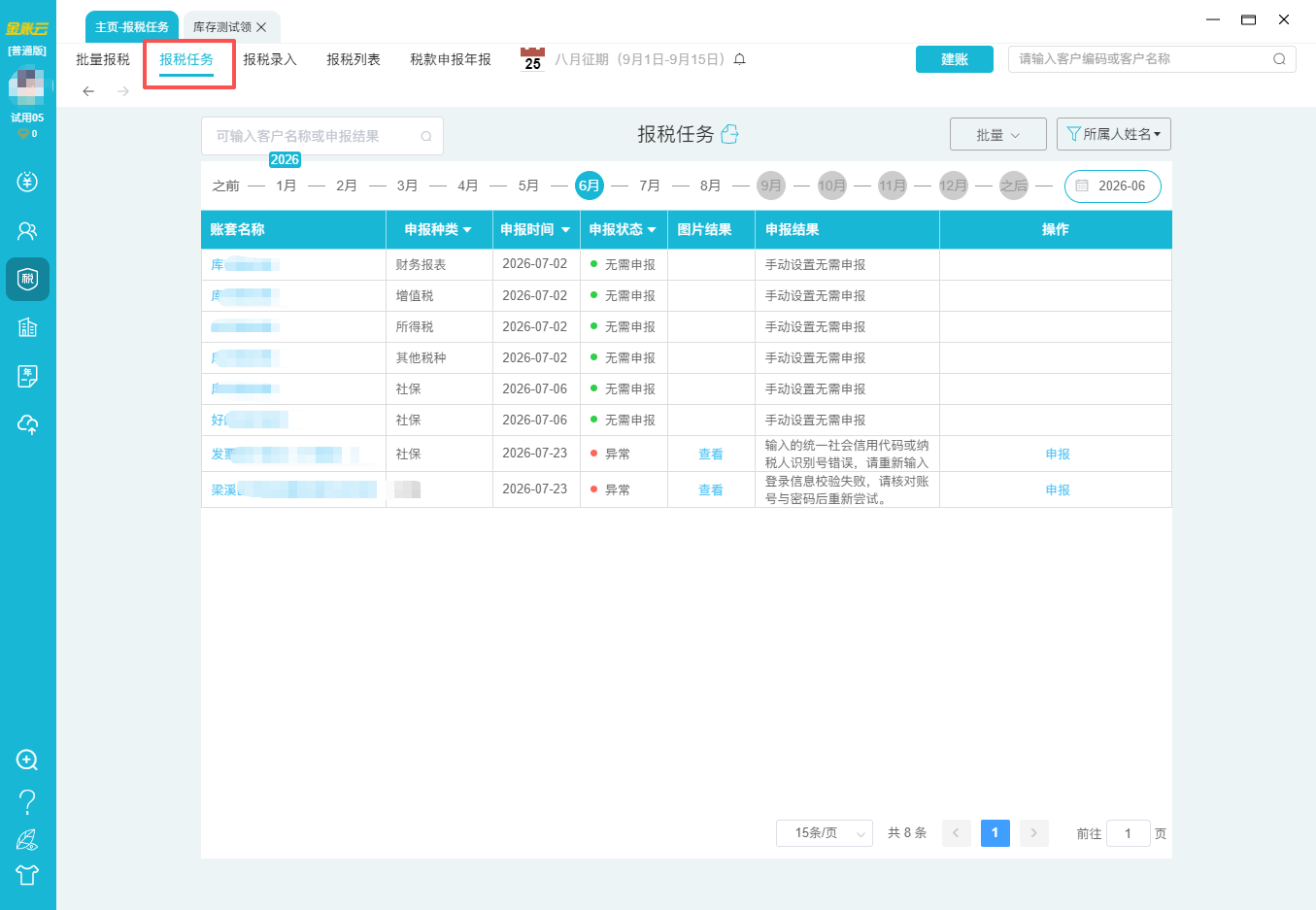
Task: Click 查看 in the 2026-07-23 发票 row
Action: [711, 455]
